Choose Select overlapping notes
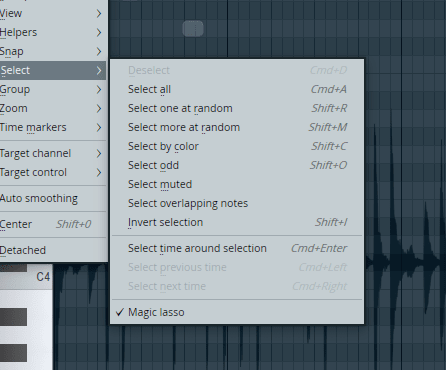 click(x=237, y=203)
